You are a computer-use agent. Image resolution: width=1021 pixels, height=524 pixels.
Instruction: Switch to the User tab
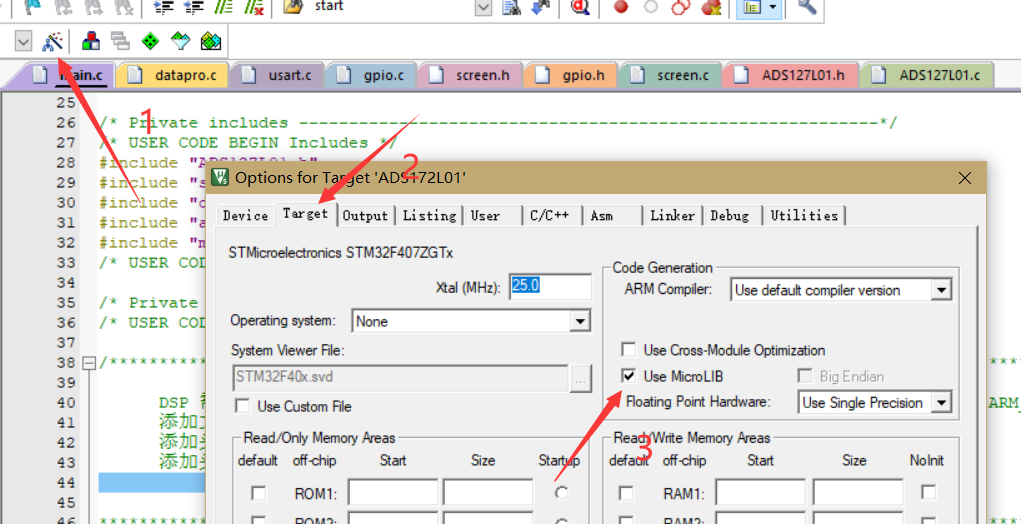point(494,215)
